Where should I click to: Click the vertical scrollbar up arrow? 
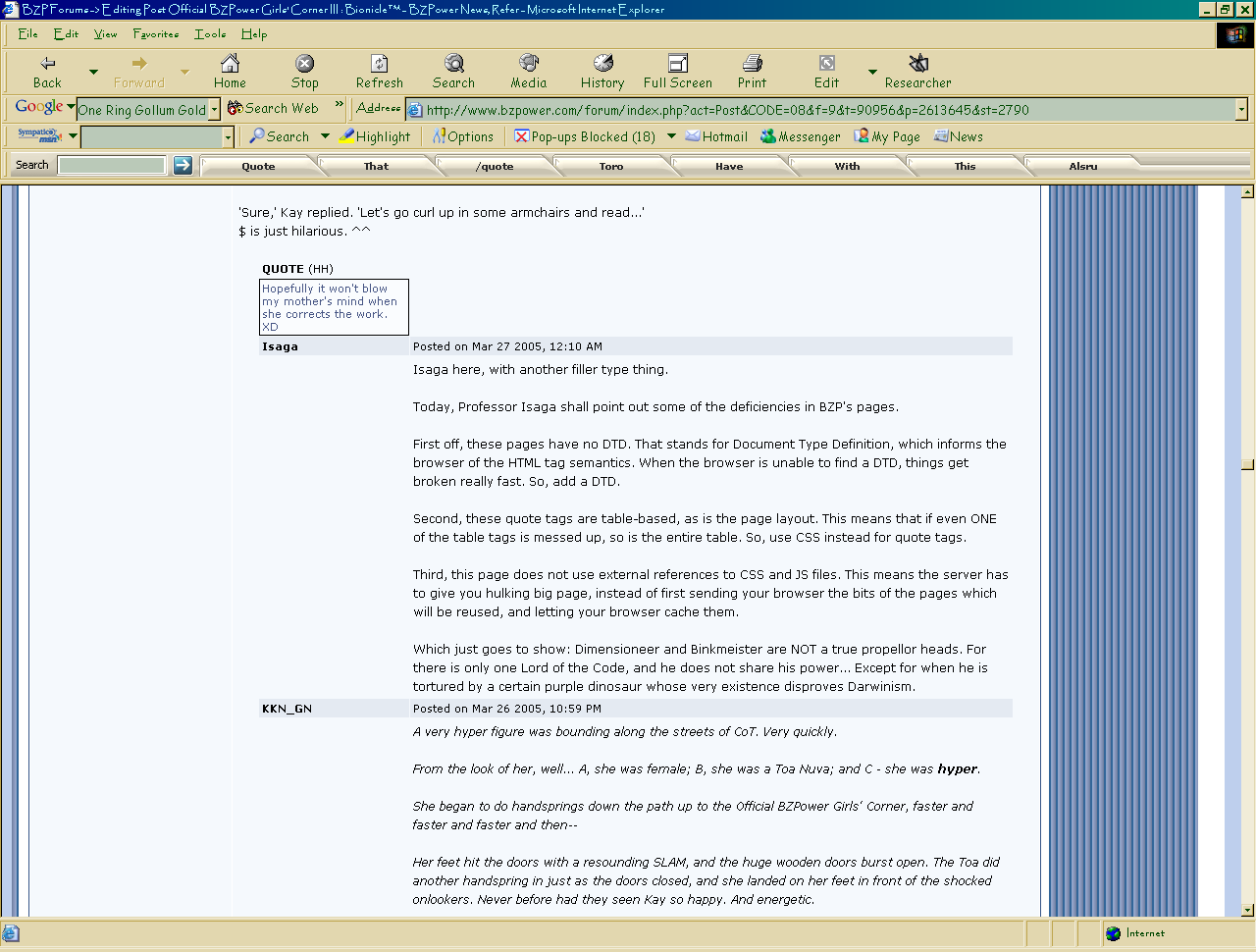(x=1247, y=192)
